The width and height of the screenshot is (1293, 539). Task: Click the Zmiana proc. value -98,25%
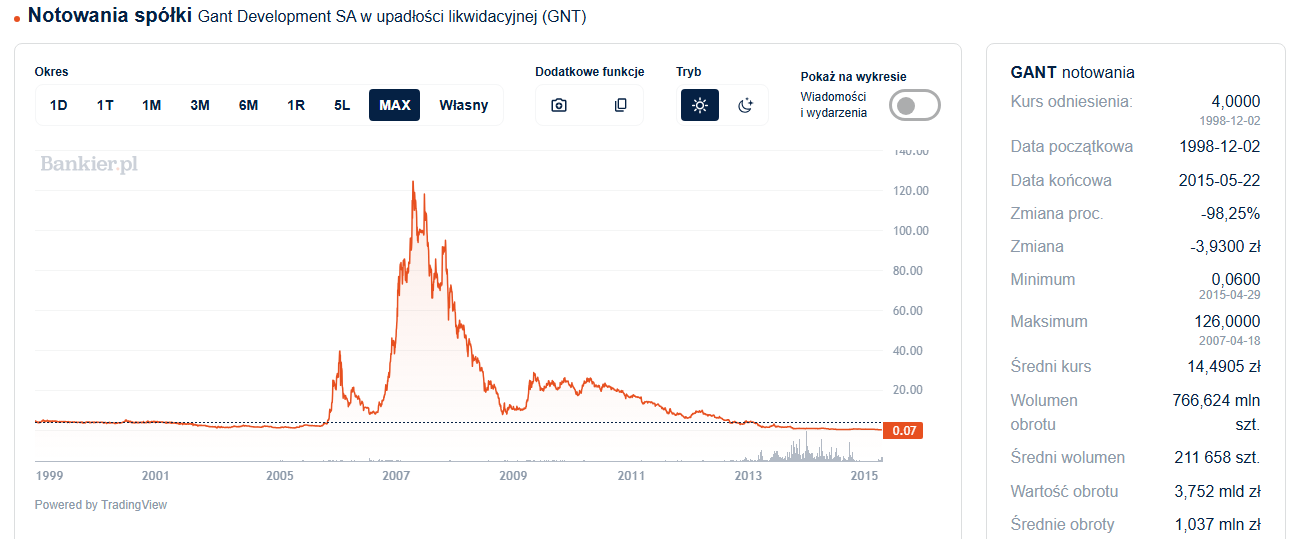[1230, 214]
